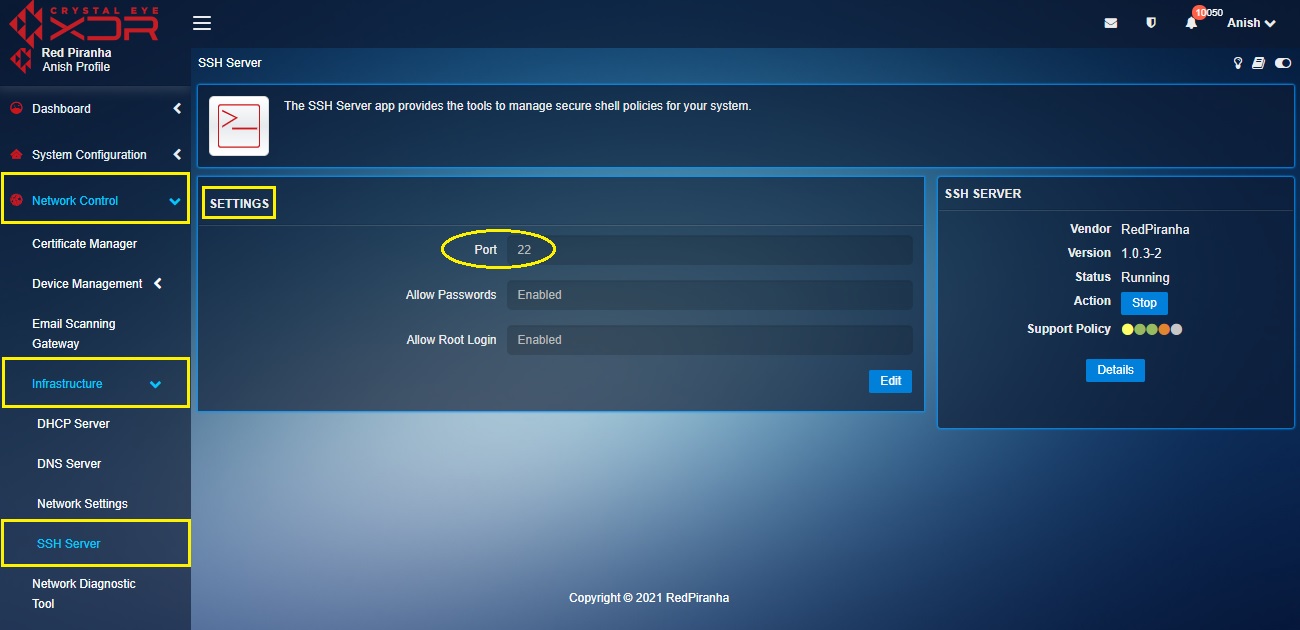Open the notifications bell icon
Screen dimensions: 1300x630
1191,23
